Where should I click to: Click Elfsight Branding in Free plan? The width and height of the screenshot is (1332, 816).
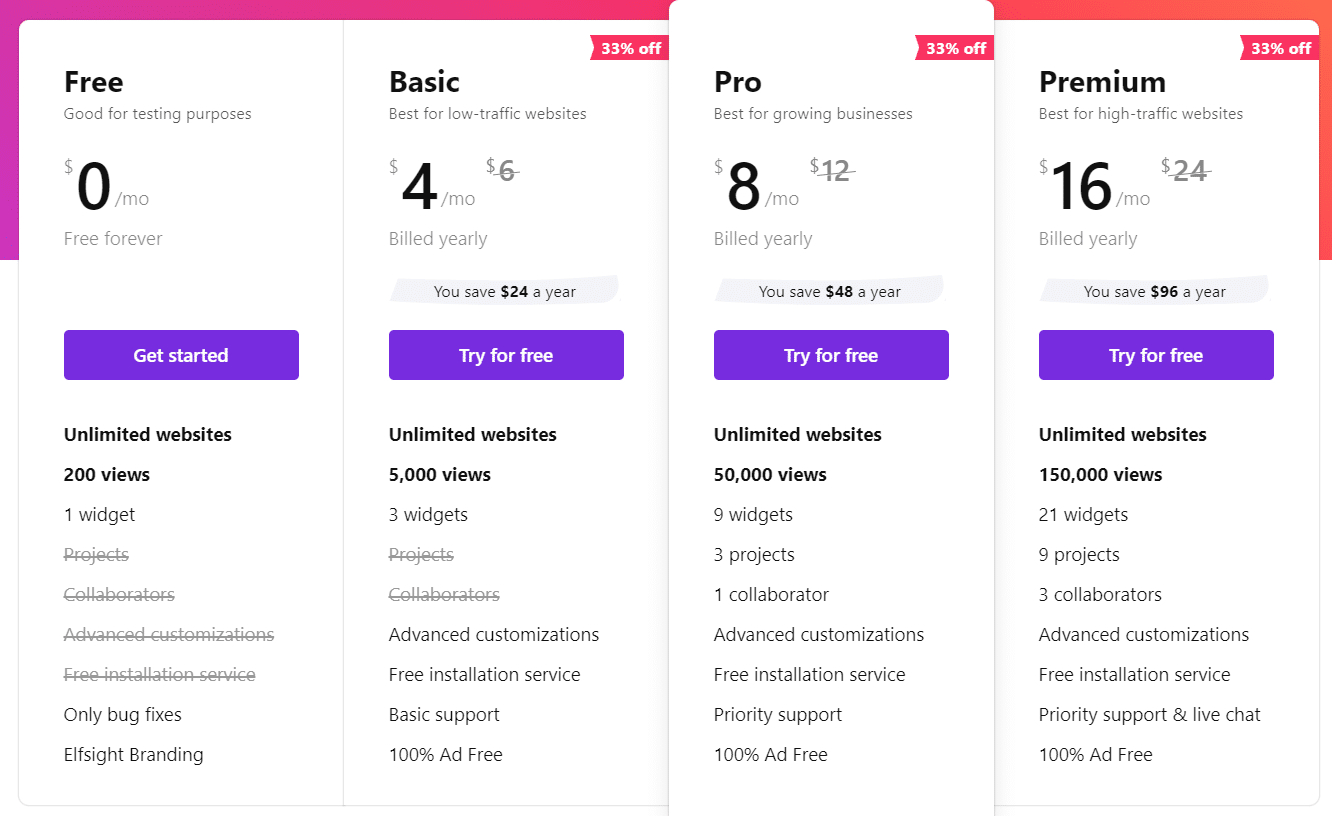[x=134, y=755]
